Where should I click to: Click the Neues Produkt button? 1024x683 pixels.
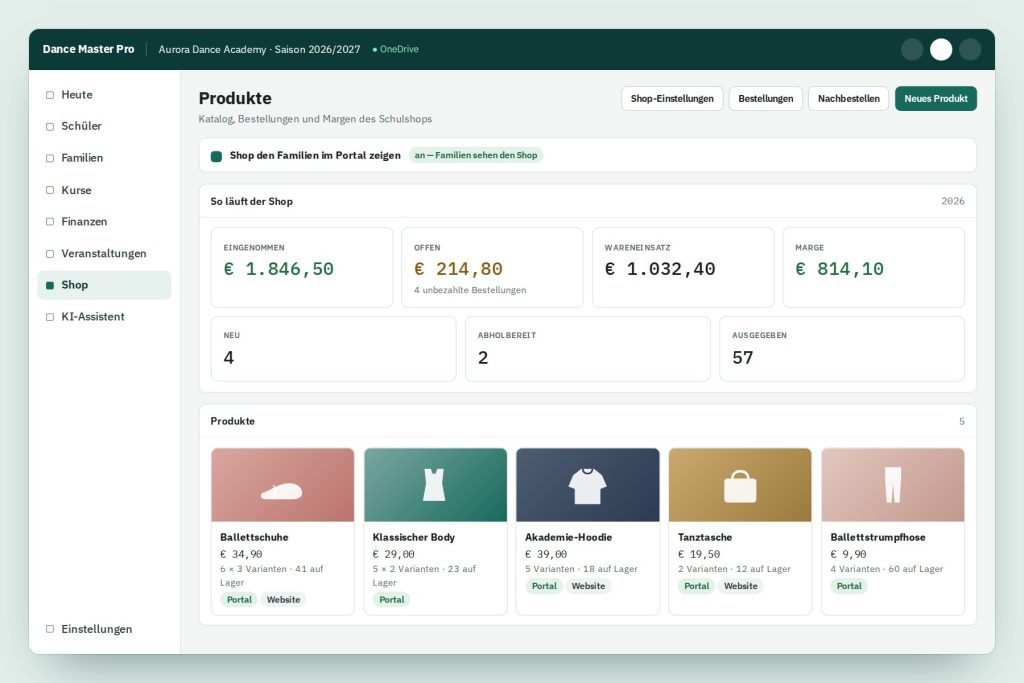click(x=936, y=99)
